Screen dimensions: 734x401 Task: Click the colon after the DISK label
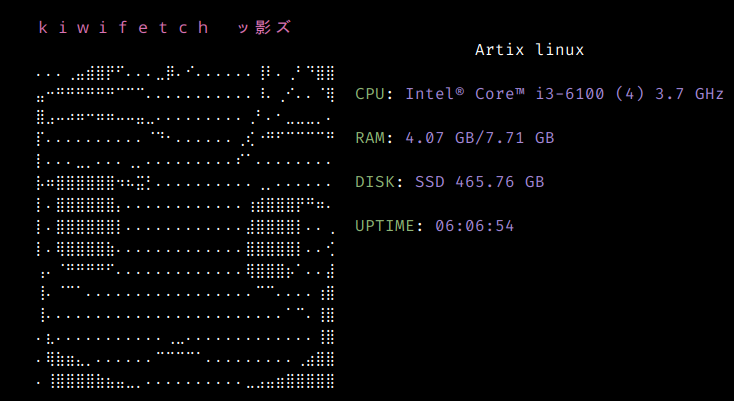pos(395,182)
